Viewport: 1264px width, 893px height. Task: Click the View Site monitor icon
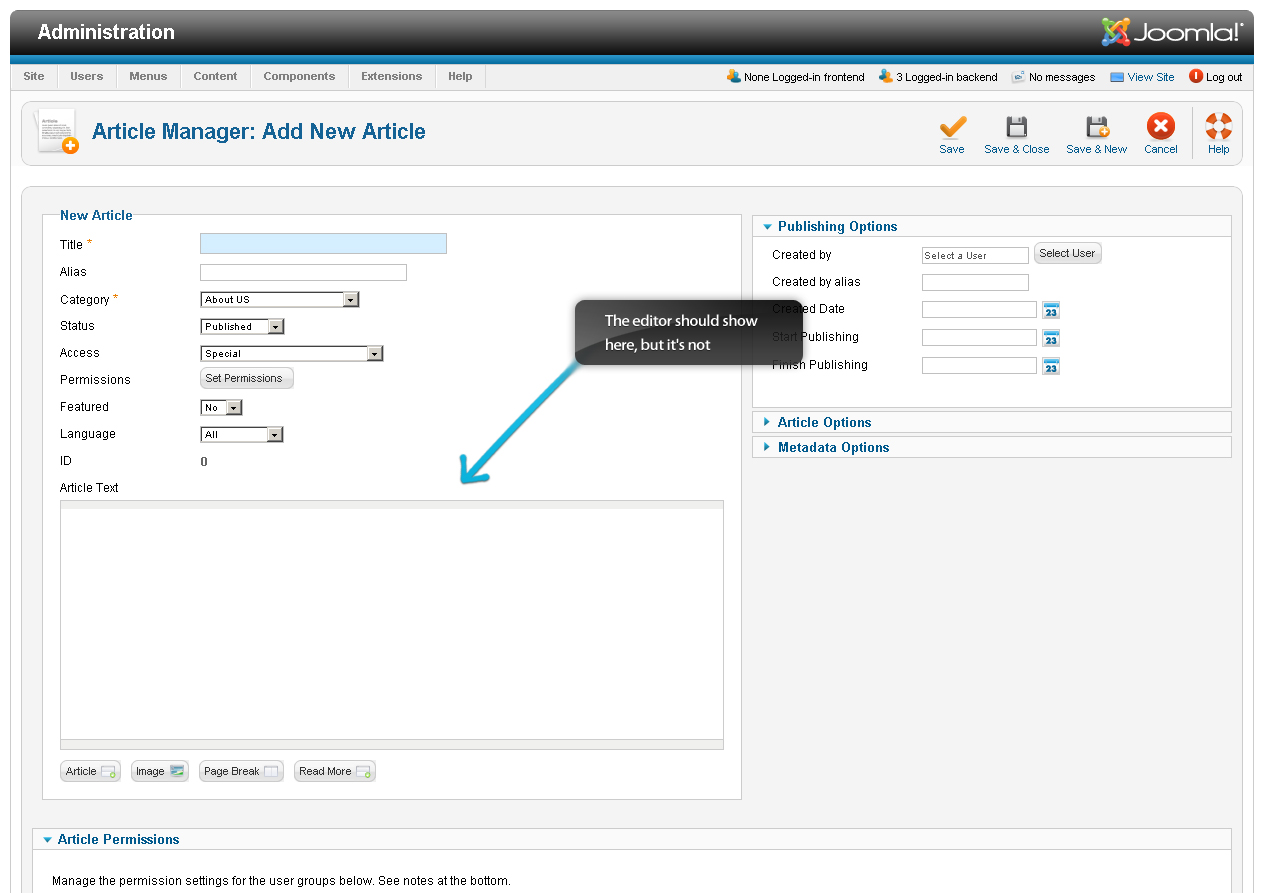tap(1117, 77)
